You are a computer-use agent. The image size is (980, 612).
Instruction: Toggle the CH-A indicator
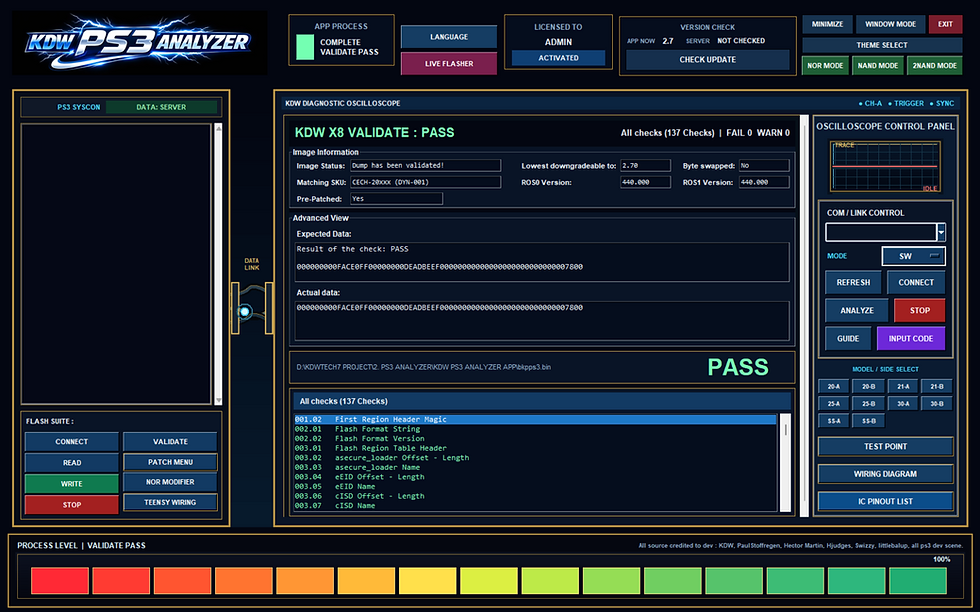(870, 104)
